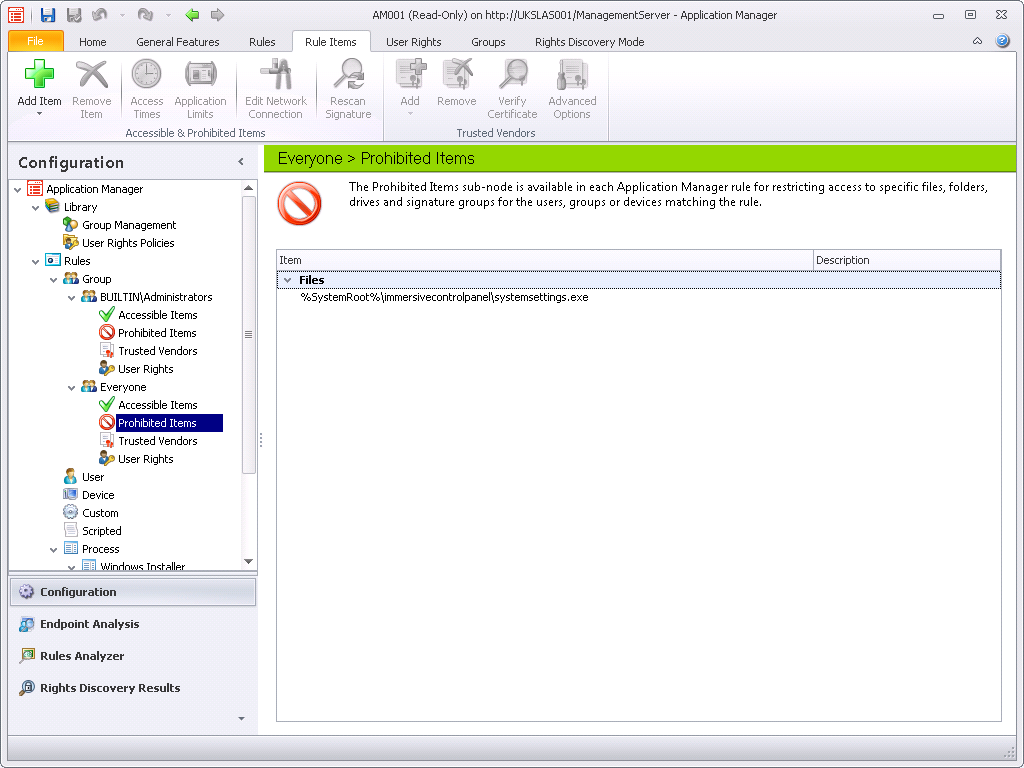The width and height of the screenshot is (1024, 768).
Task: Switch to the General Features tab
Action: pos(178,42)
